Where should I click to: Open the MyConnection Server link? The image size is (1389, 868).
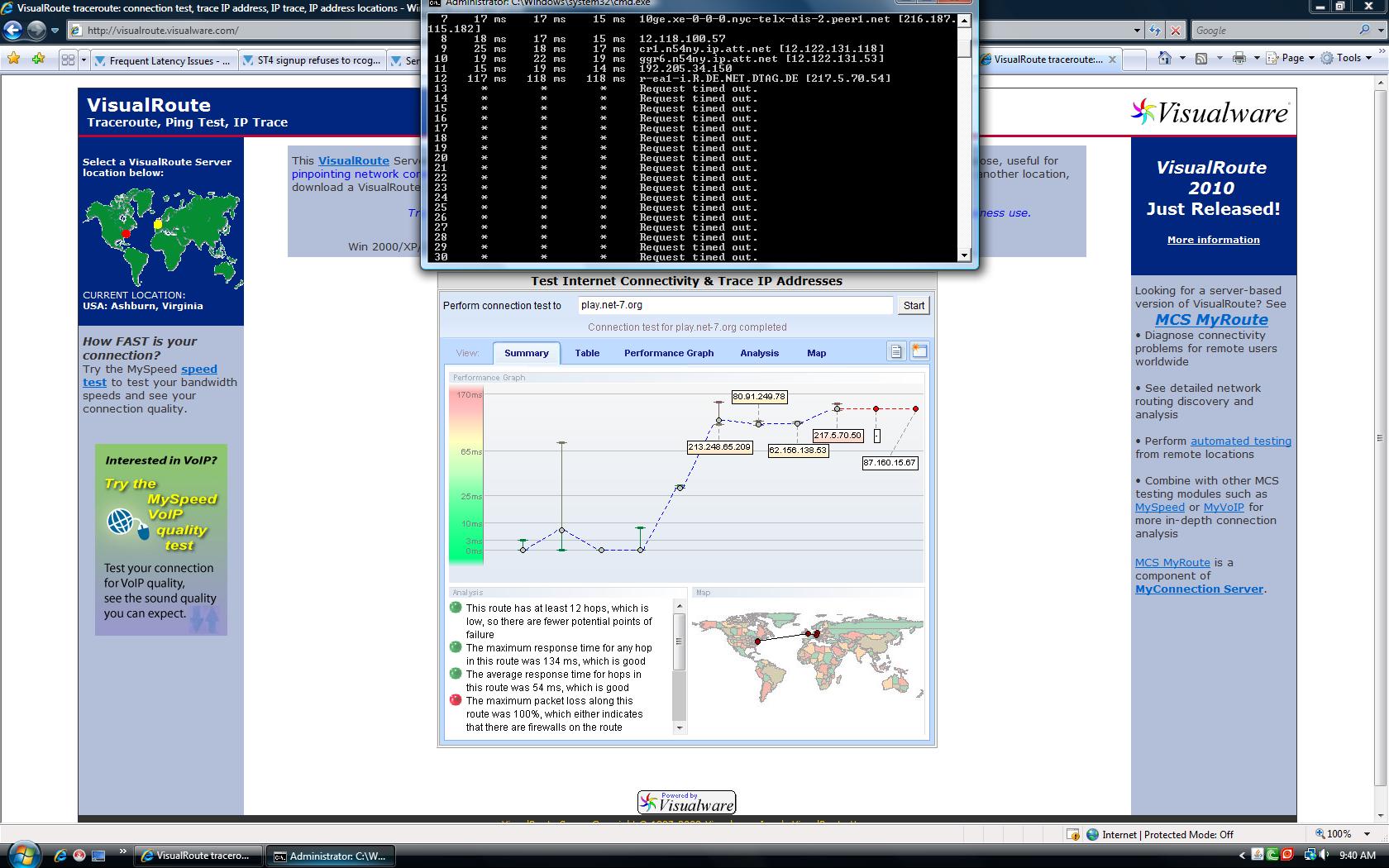[1199, 589]
